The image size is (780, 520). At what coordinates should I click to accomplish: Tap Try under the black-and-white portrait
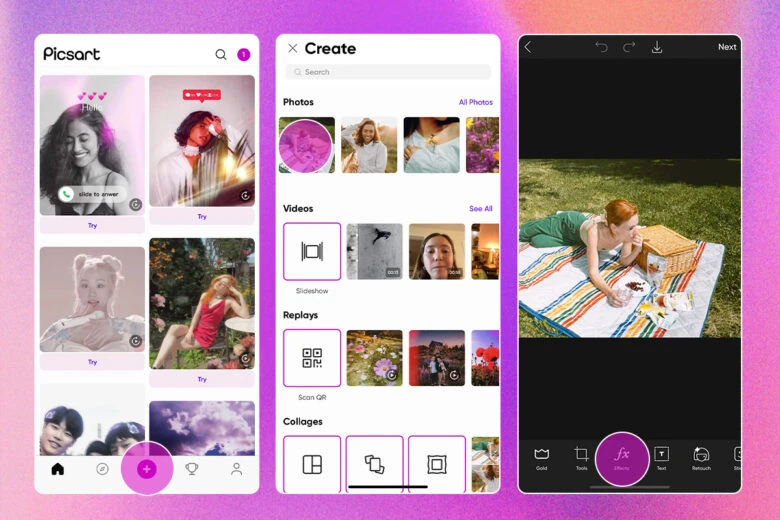[x=93, y=225]
